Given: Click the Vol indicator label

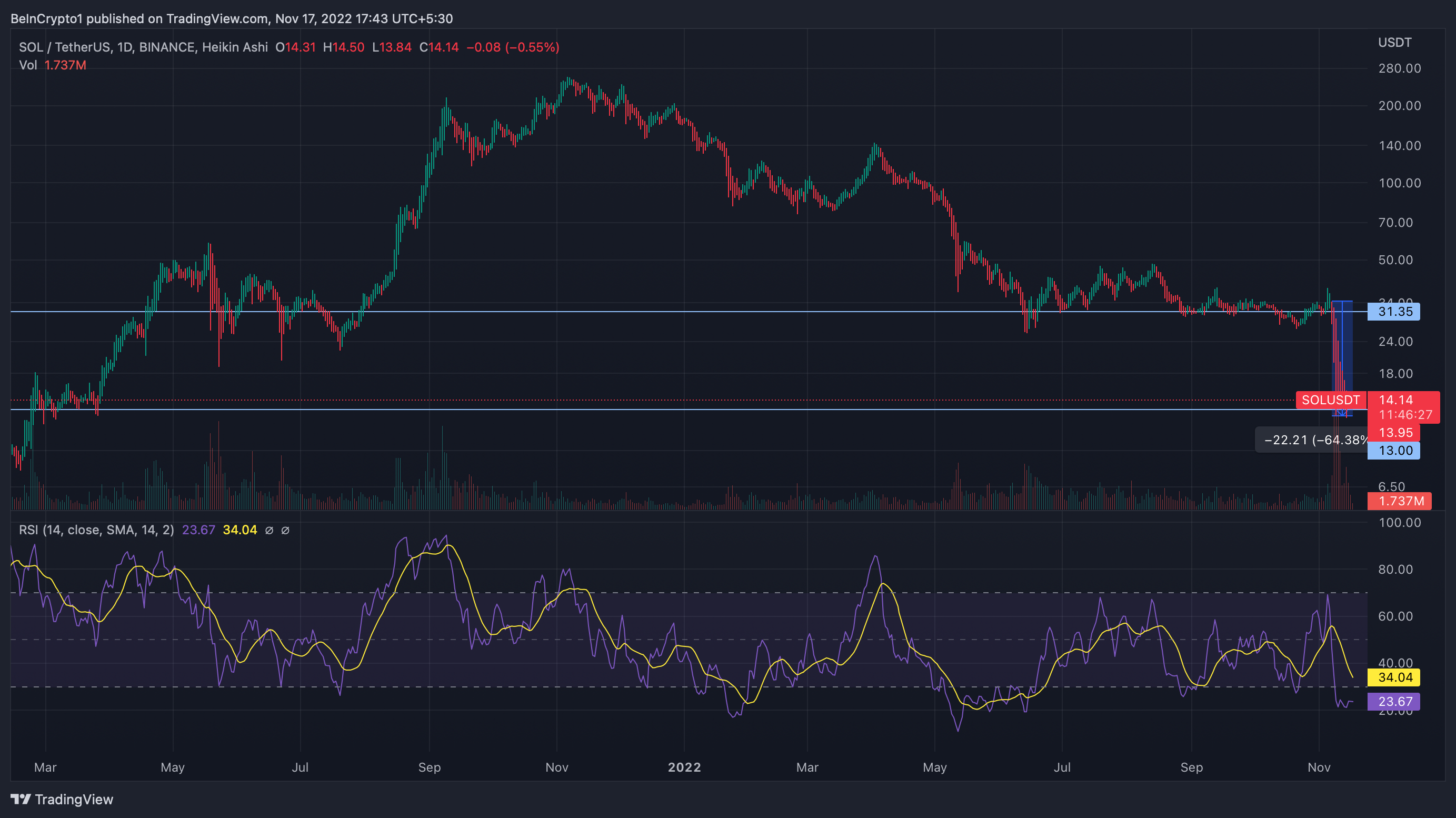Looking at the screenshot, I should [28, 65].
